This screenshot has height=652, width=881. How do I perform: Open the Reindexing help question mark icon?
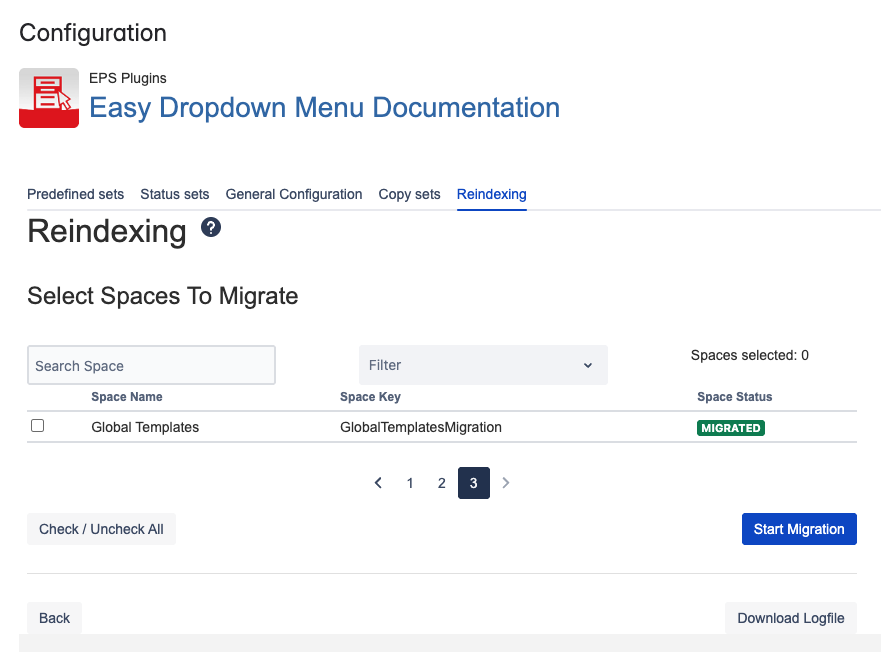click(x=211, y=228)
